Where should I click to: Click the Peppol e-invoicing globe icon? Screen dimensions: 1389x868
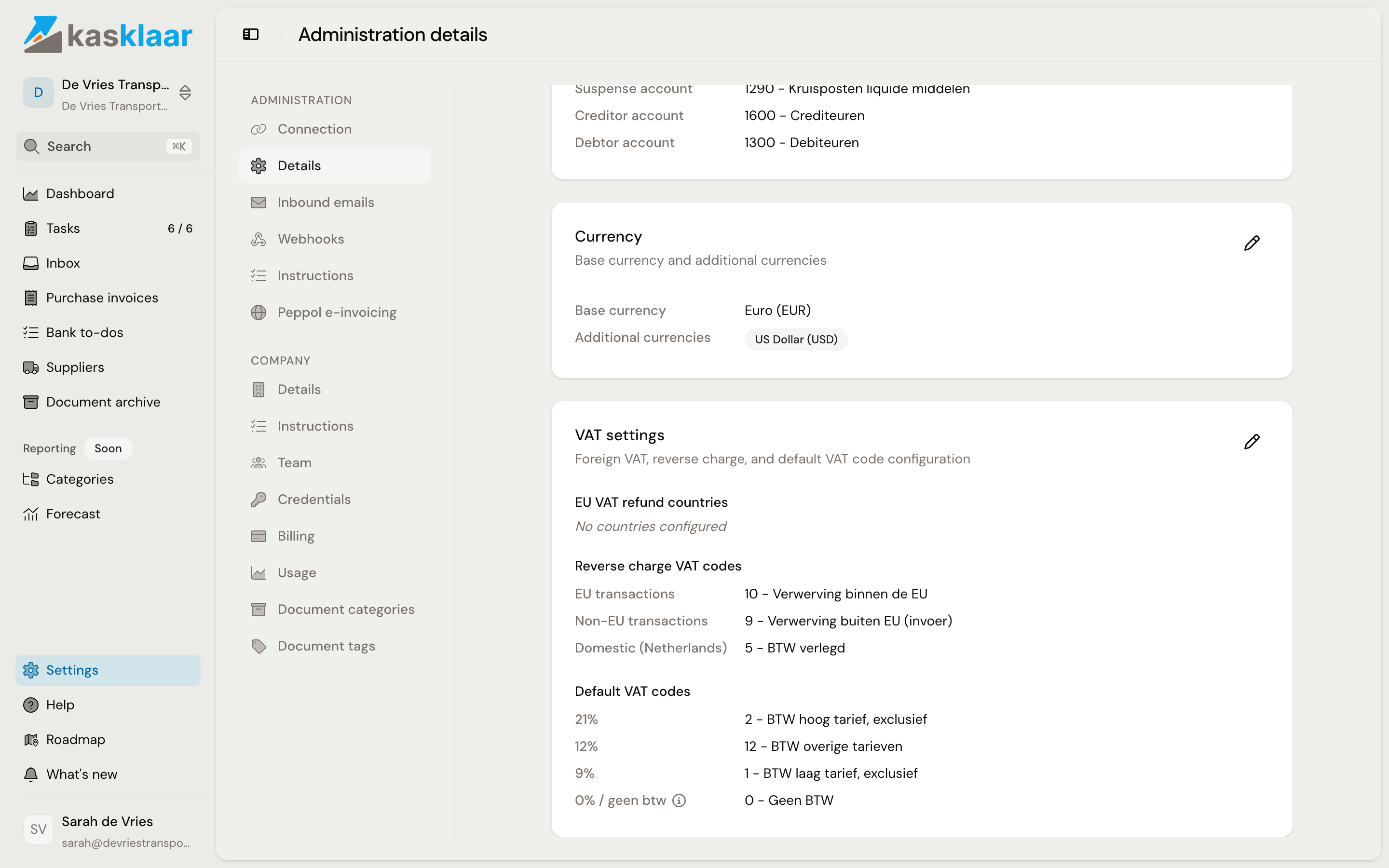(x=259, y=312)
